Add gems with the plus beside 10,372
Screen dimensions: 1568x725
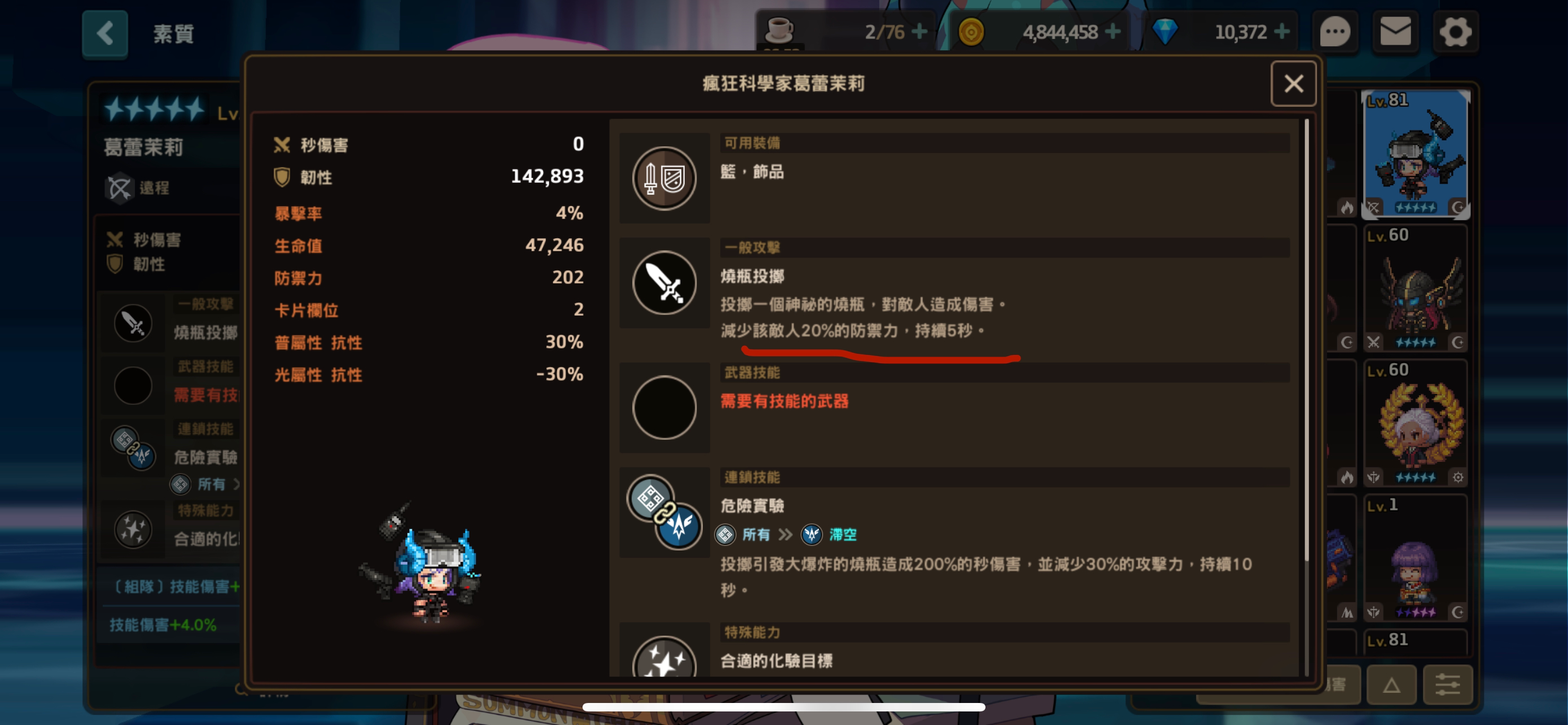[x=1281, y=31]
